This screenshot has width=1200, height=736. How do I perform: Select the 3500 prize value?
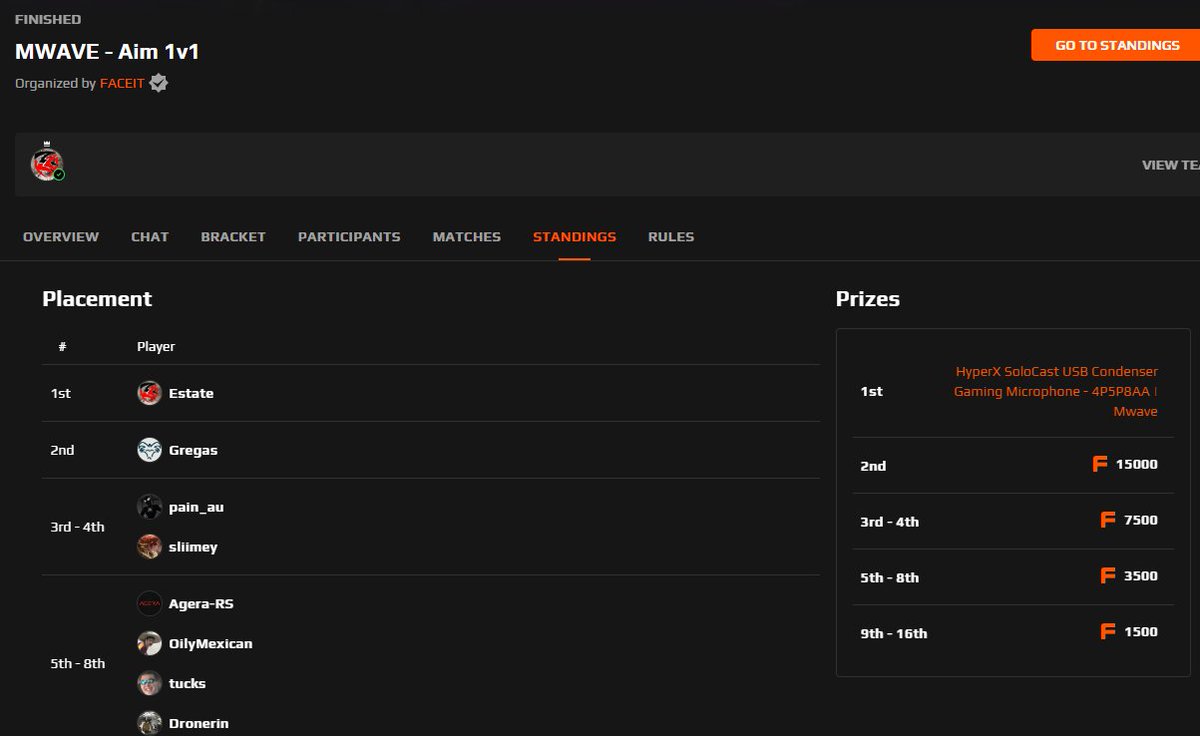(x=1141, y=576)
